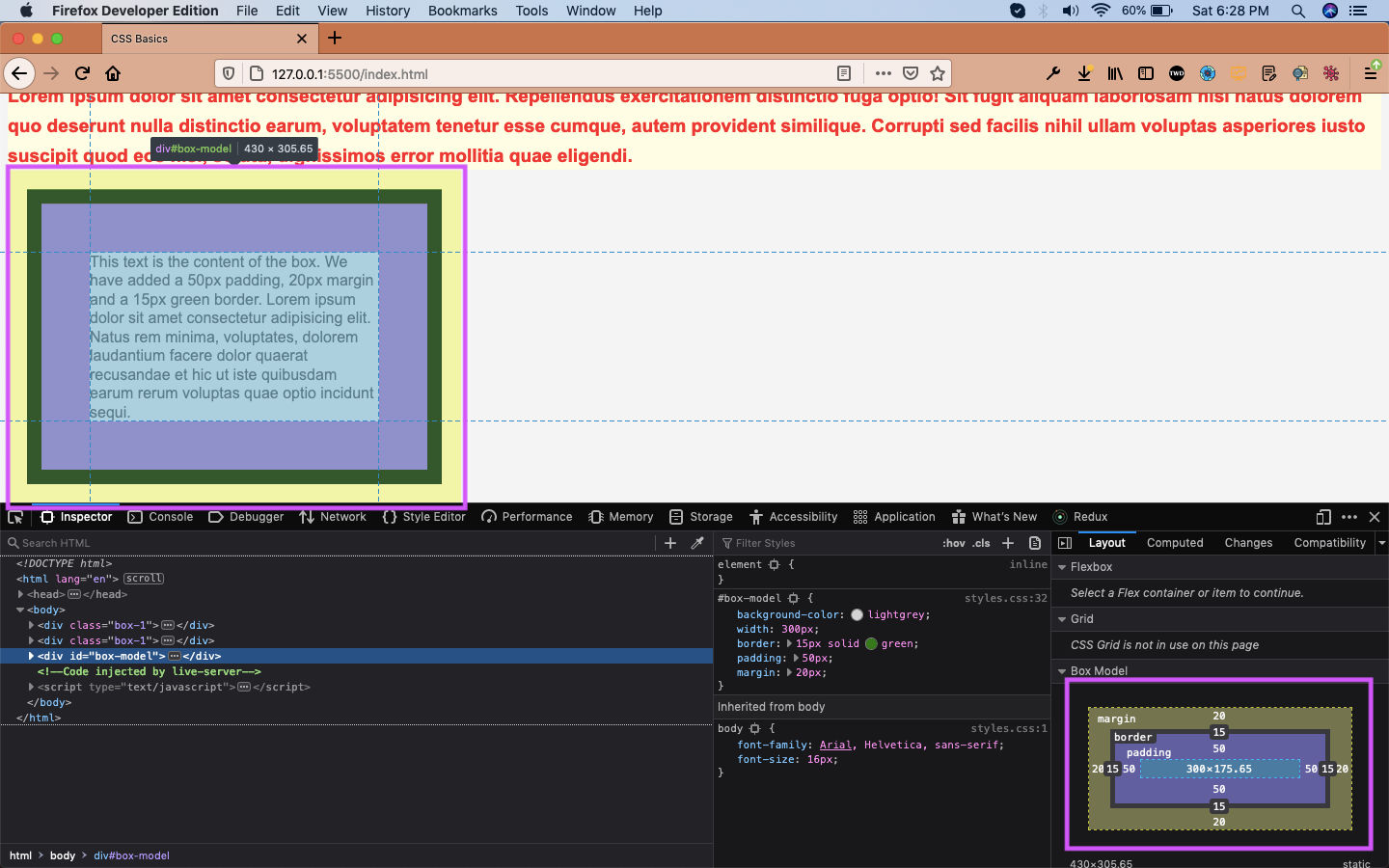Switch to Changes sidebar tab
This screenshot has height=868, width=1389.
tap(1248, 543)
